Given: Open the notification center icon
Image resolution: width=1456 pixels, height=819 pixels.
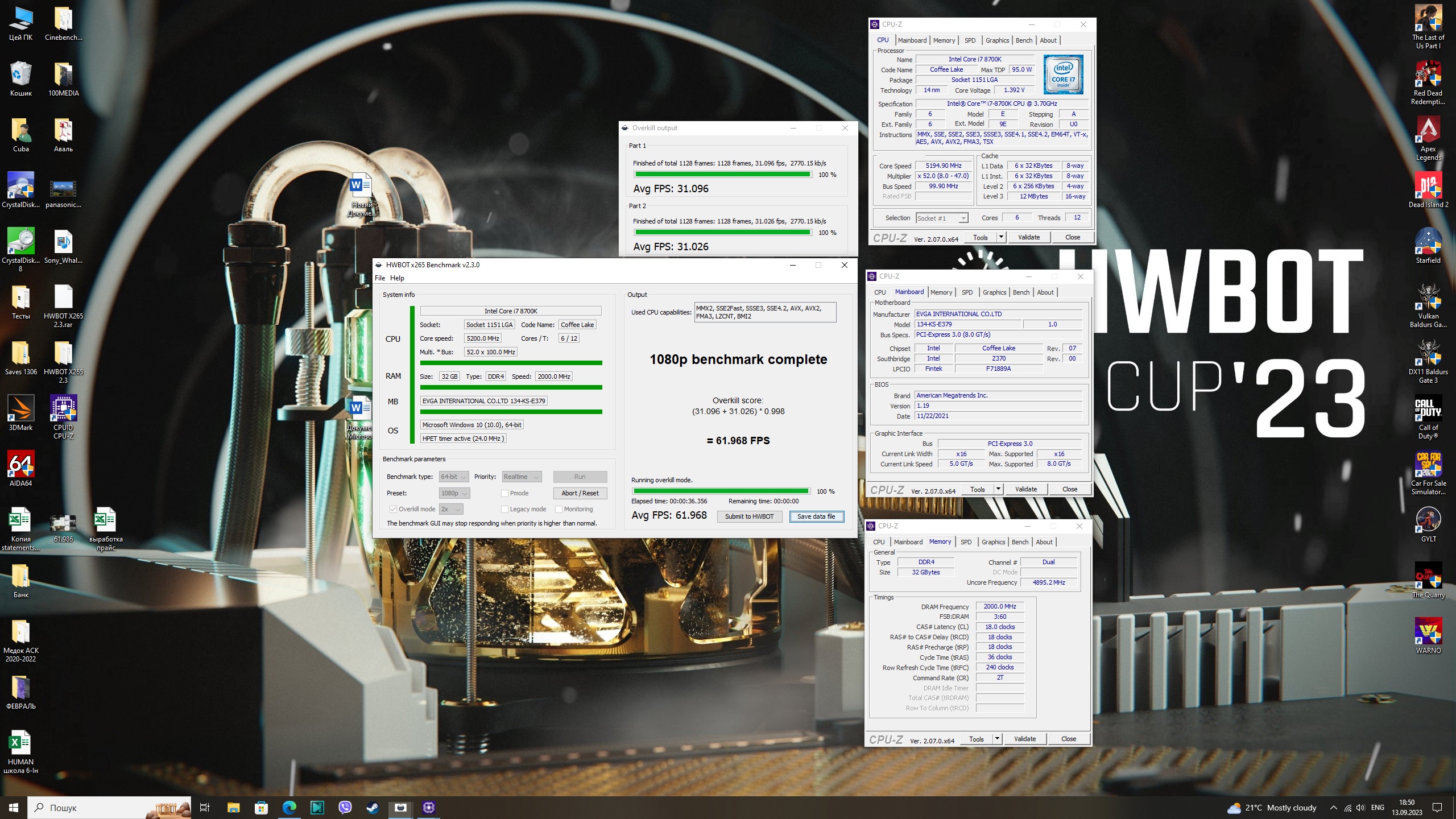Looking at the screenshot, I should pos(1437,808).
